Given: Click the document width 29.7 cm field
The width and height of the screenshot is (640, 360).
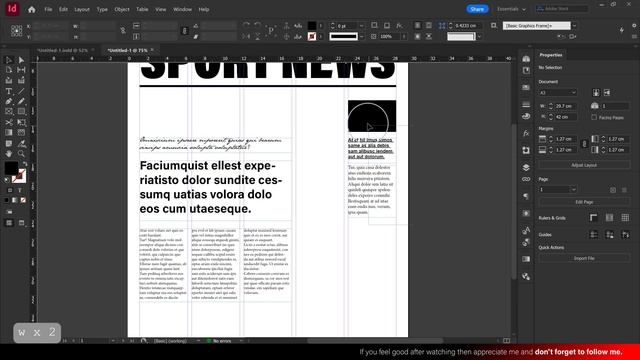Looking at the screenshot, I should click(x=566, y=106).
